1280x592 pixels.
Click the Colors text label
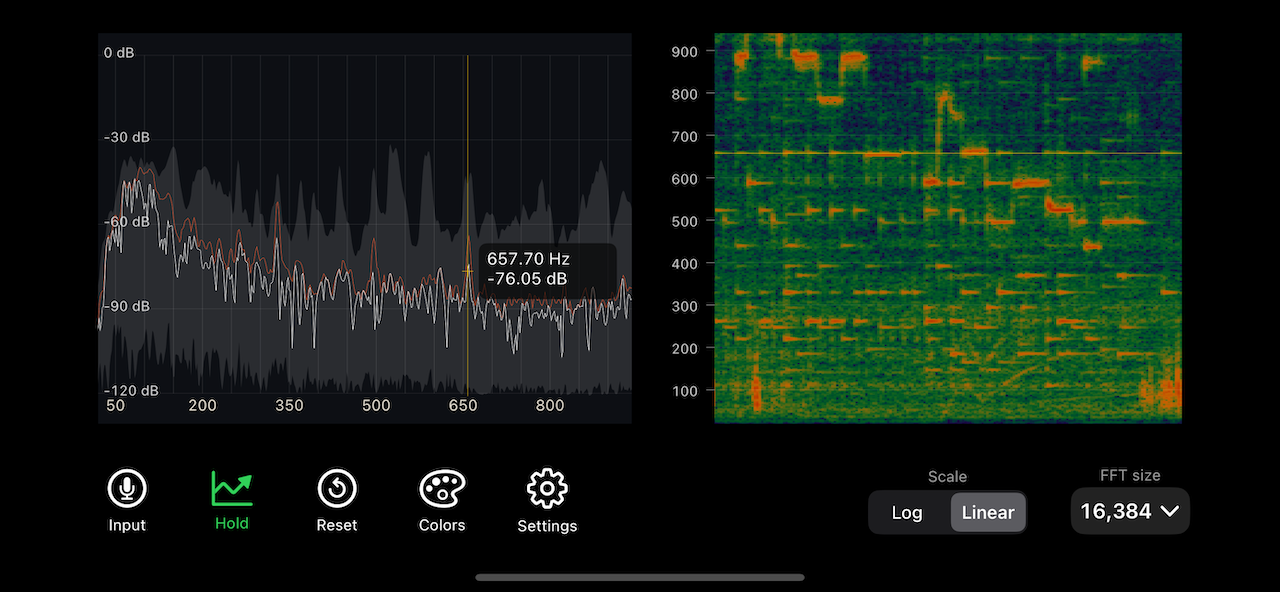[x=441, y=525]
